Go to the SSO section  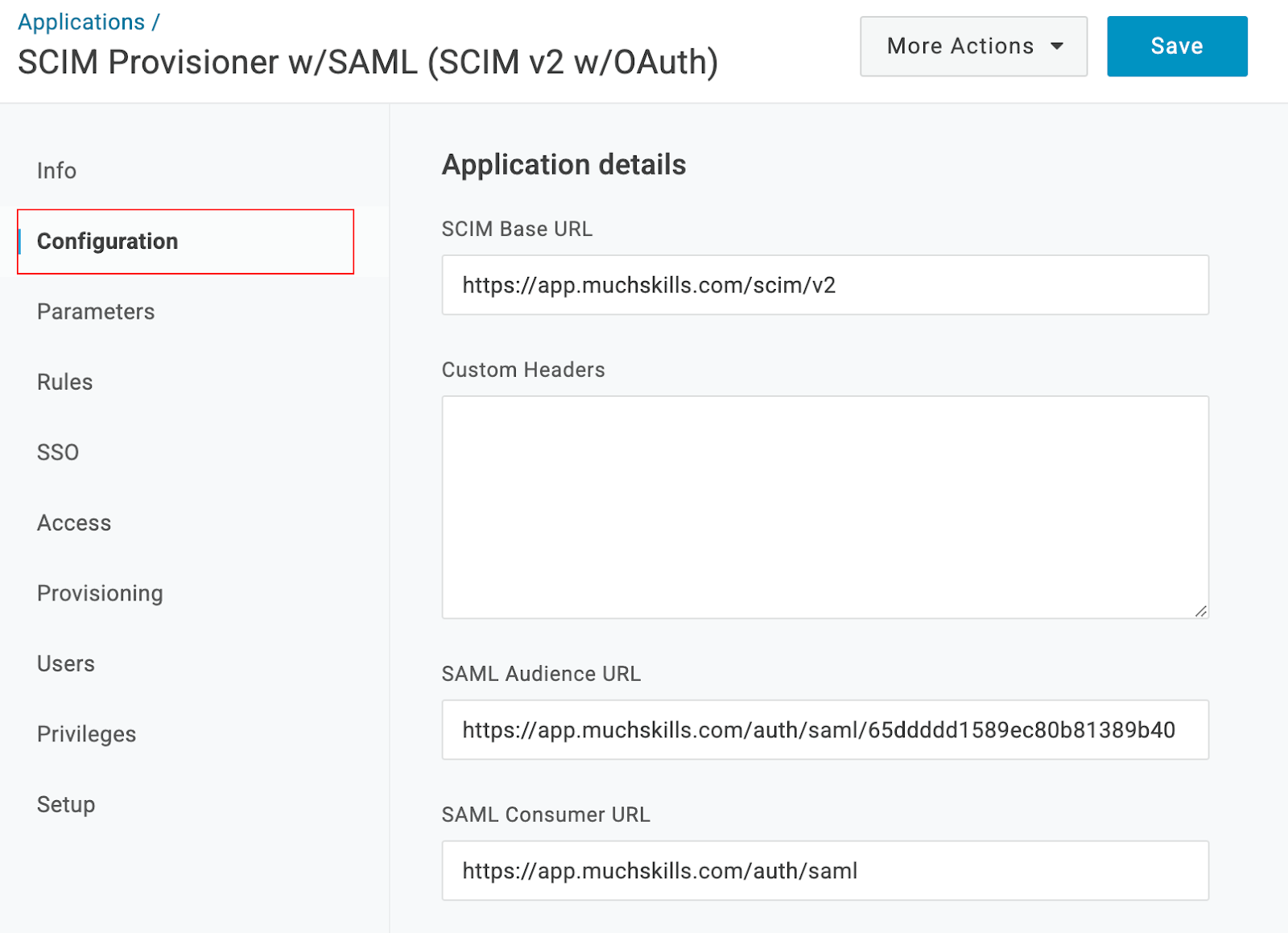[x=58, y=452]
